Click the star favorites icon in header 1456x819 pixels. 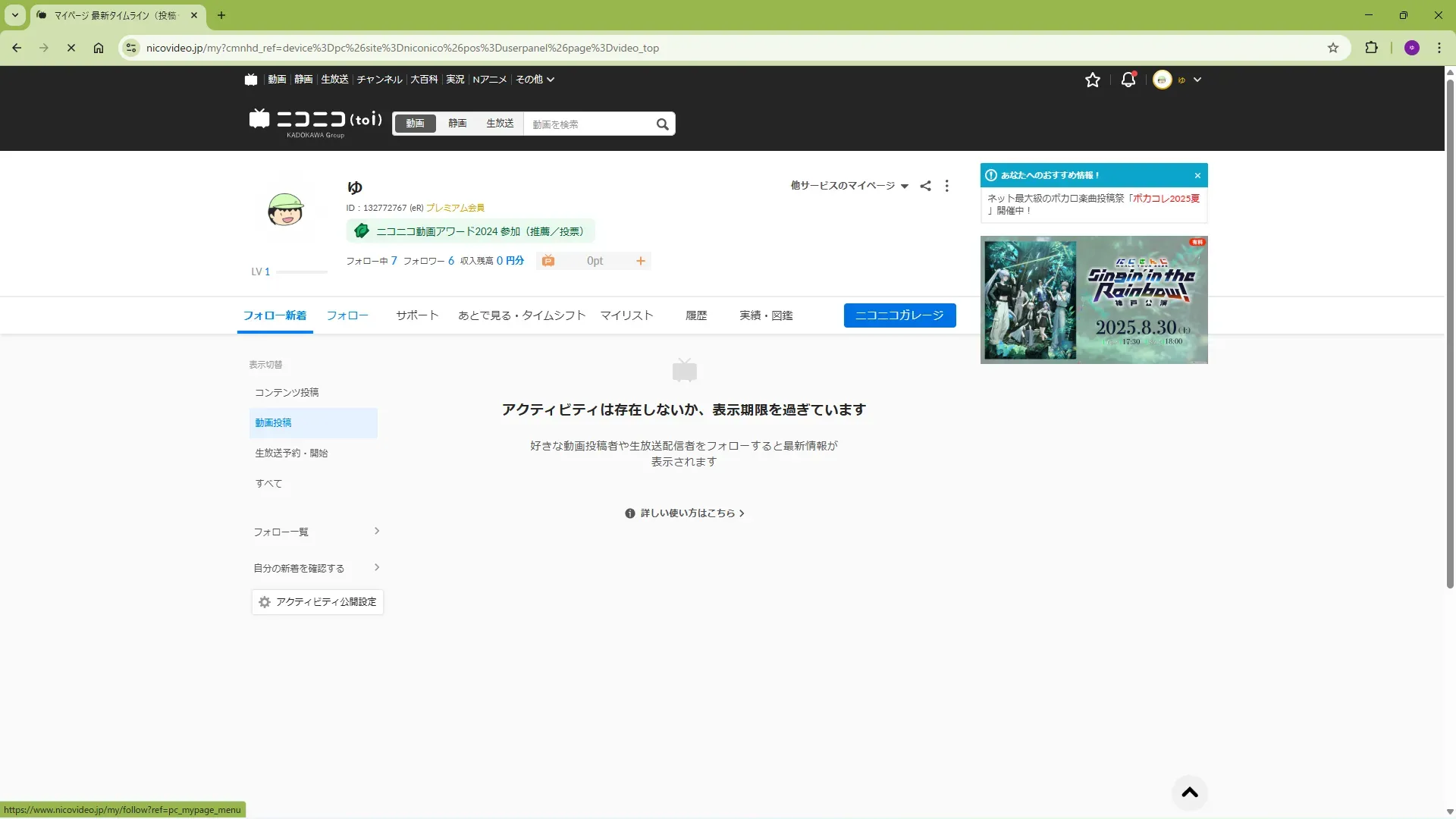1092,80
